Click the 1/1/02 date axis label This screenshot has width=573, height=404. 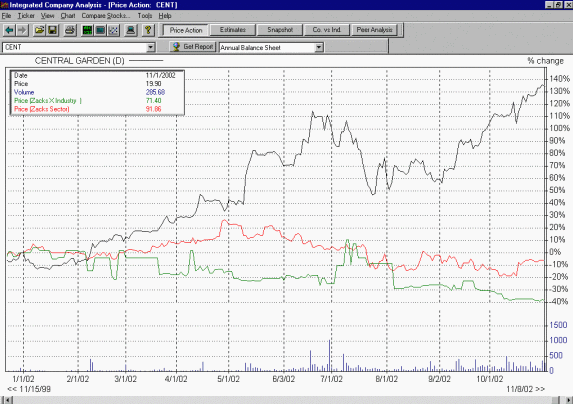[x=23, y=379]
